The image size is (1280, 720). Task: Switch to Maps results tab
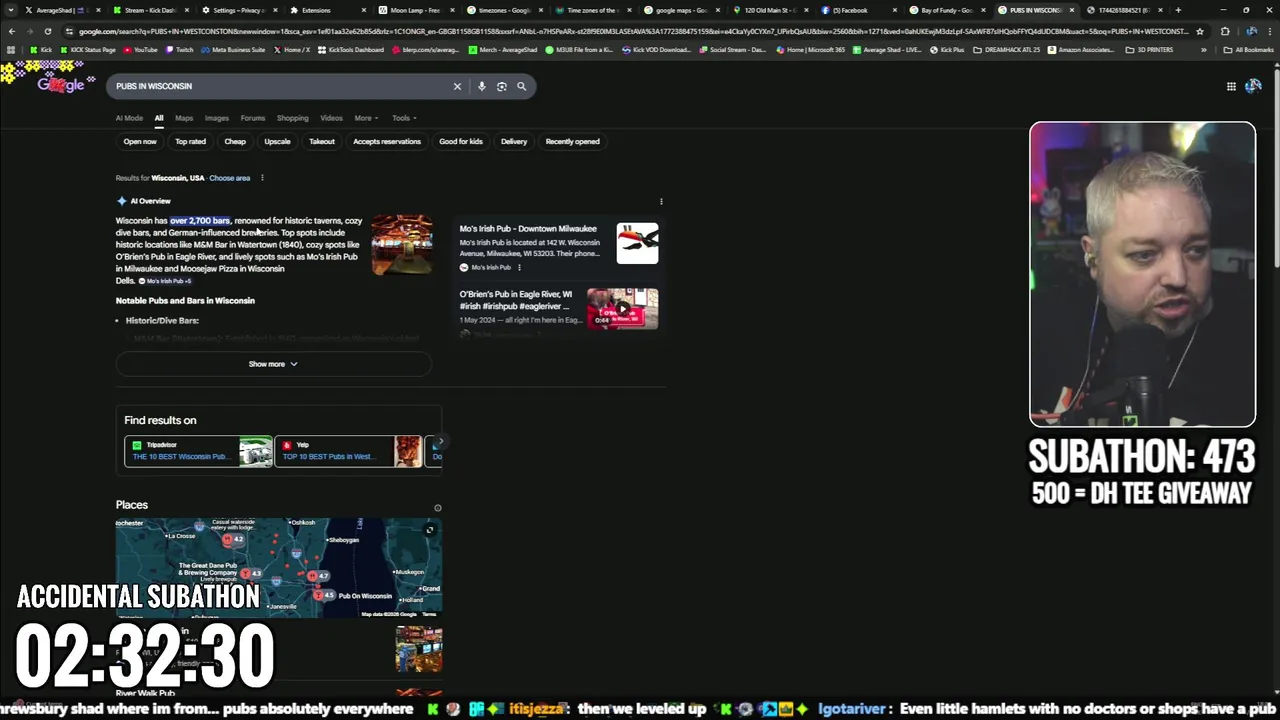coord(184,118)
